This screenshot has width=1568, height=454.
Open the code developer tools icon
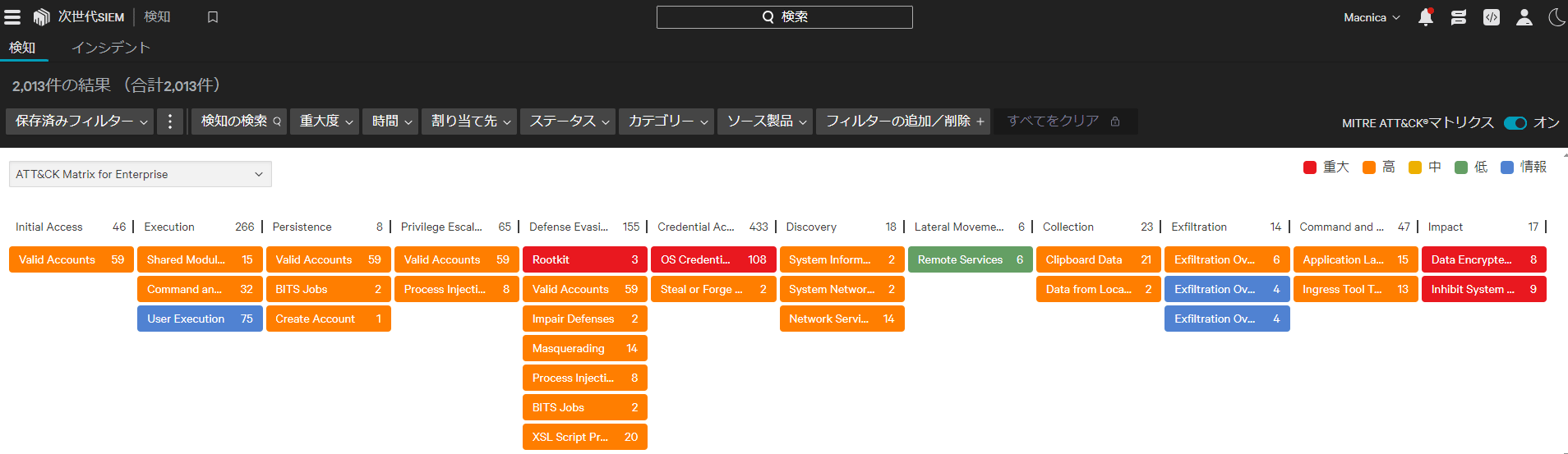[x=1491, y=17]
